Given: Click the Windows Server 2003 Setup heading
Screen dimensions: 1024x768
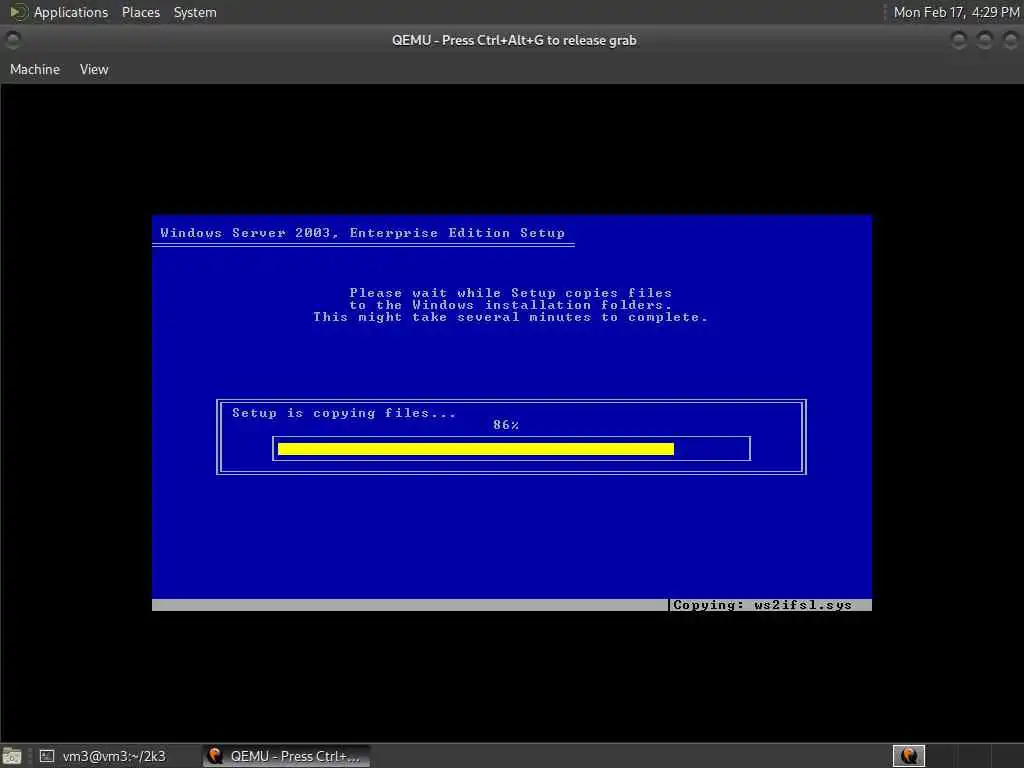Looking at the screenshot, I should 362,233.
